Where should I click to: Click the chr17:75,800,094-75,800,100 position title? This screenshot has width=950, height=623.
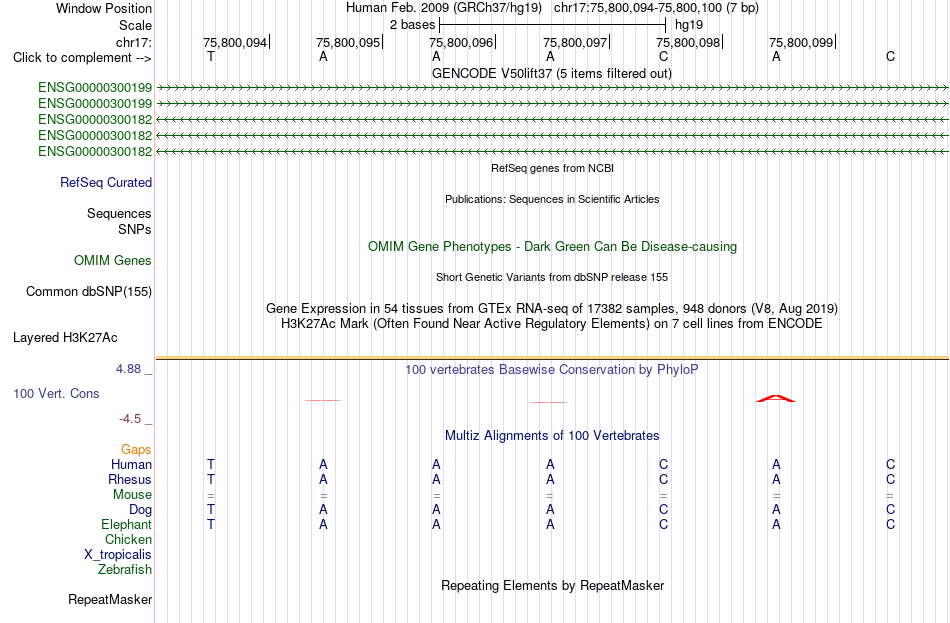pos(656,8)
